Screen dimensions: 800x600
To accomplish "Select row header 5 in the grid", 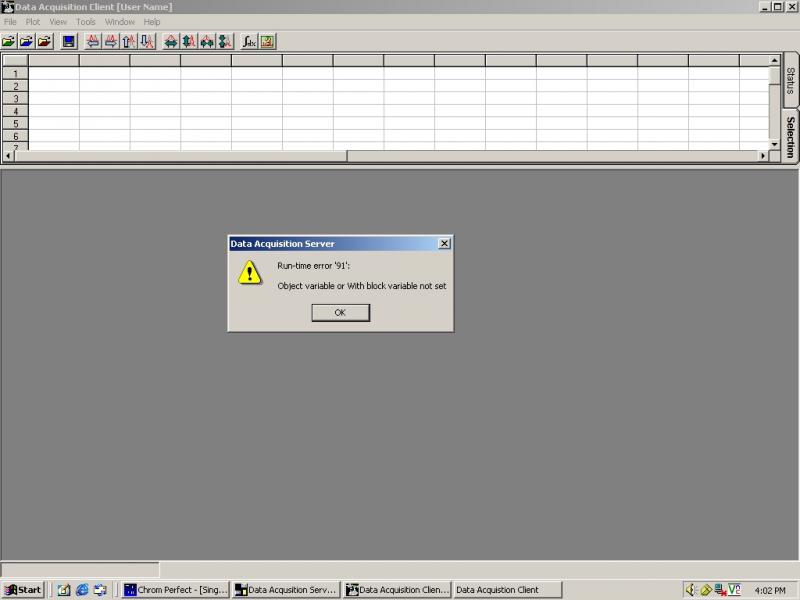I will 15,123.
